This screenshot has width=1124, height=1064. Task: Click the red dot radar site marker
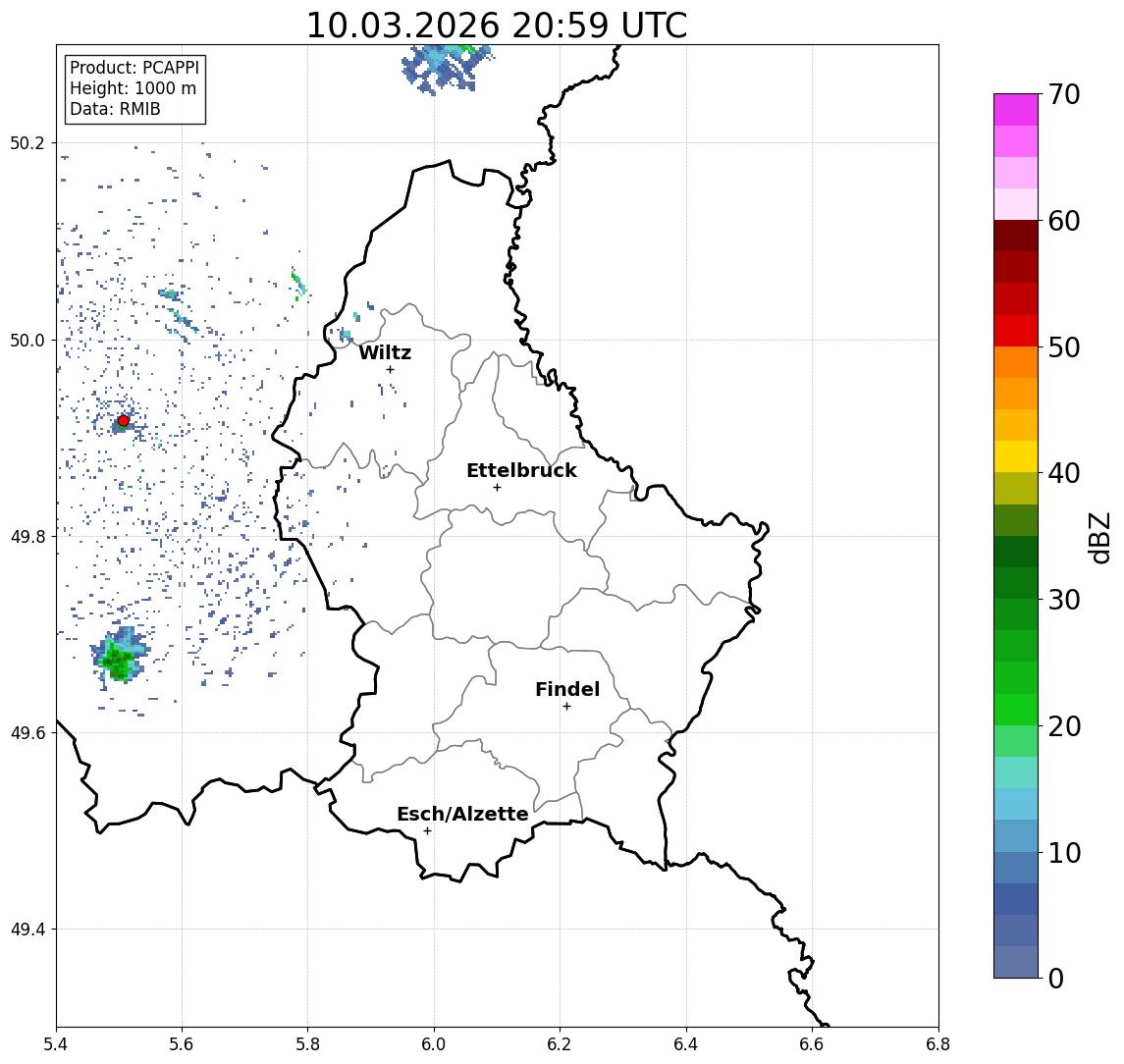click(x=124, y=420)
